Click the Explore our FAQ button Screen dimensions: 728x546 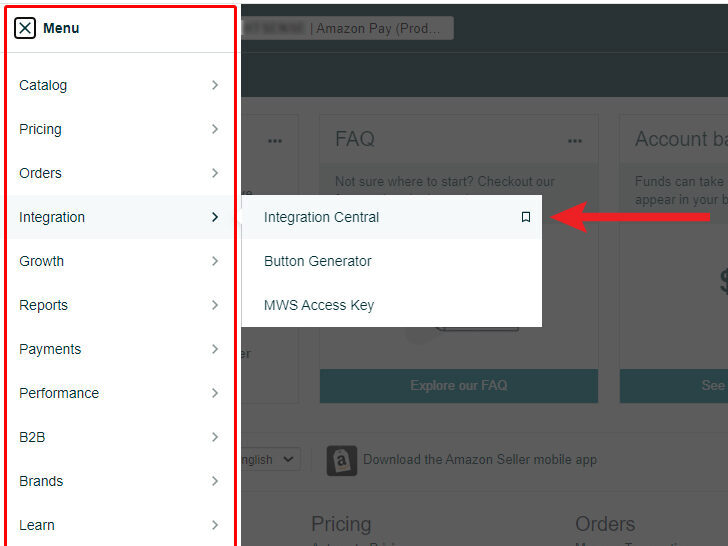459,386
